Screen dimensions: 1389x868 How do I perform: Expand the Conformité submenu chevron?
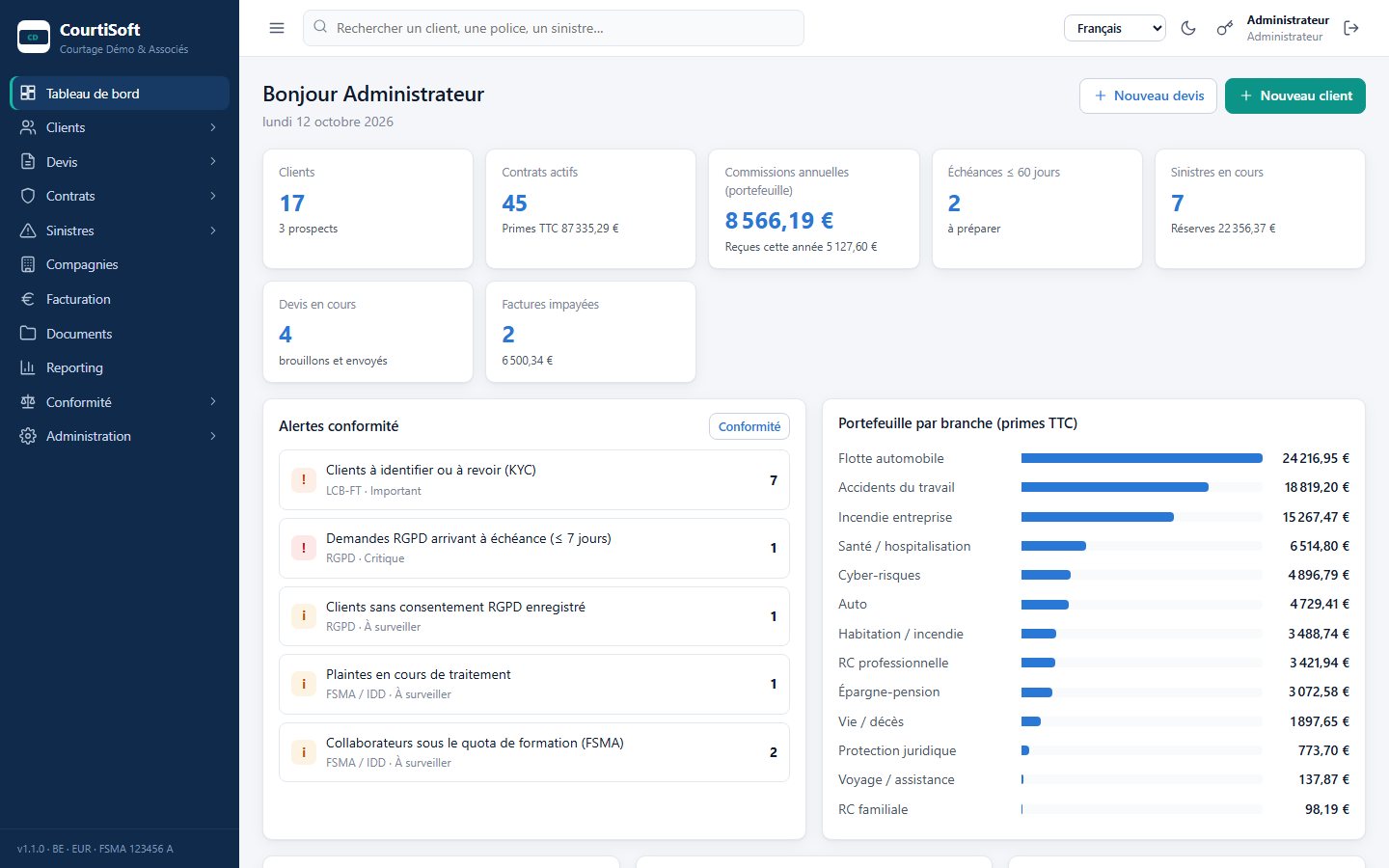[x=213, y=402]
